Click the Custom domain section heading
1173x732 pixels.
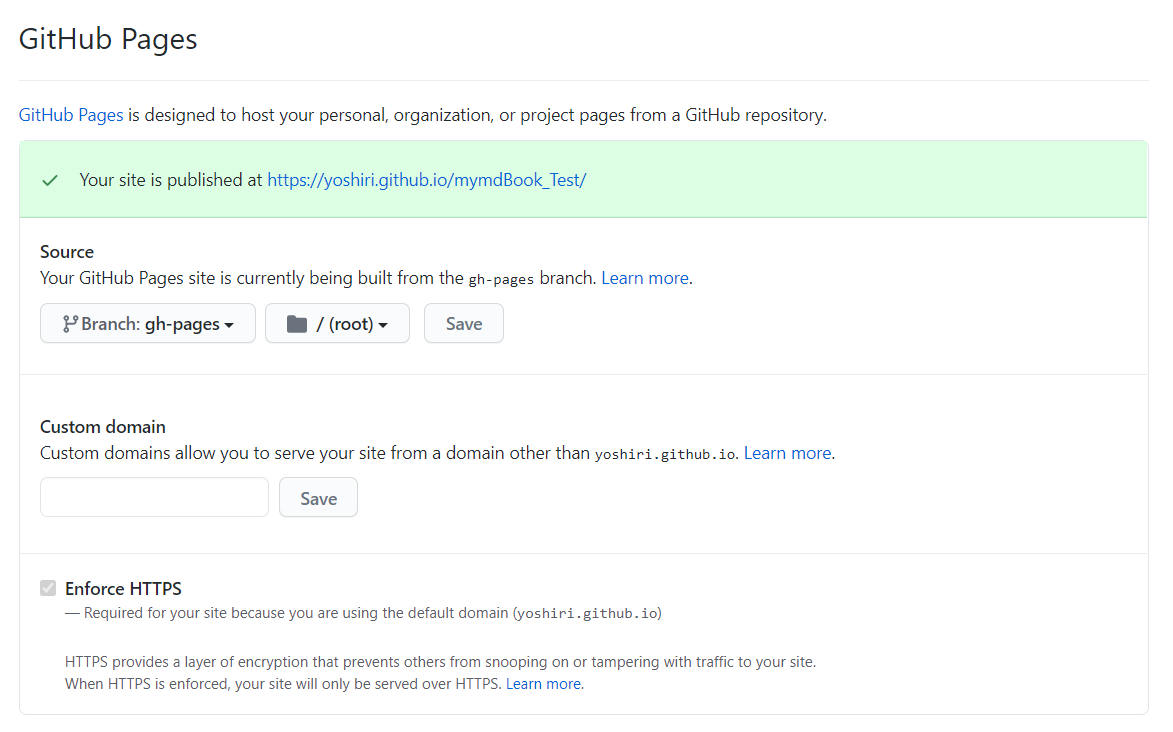[102, 427]
